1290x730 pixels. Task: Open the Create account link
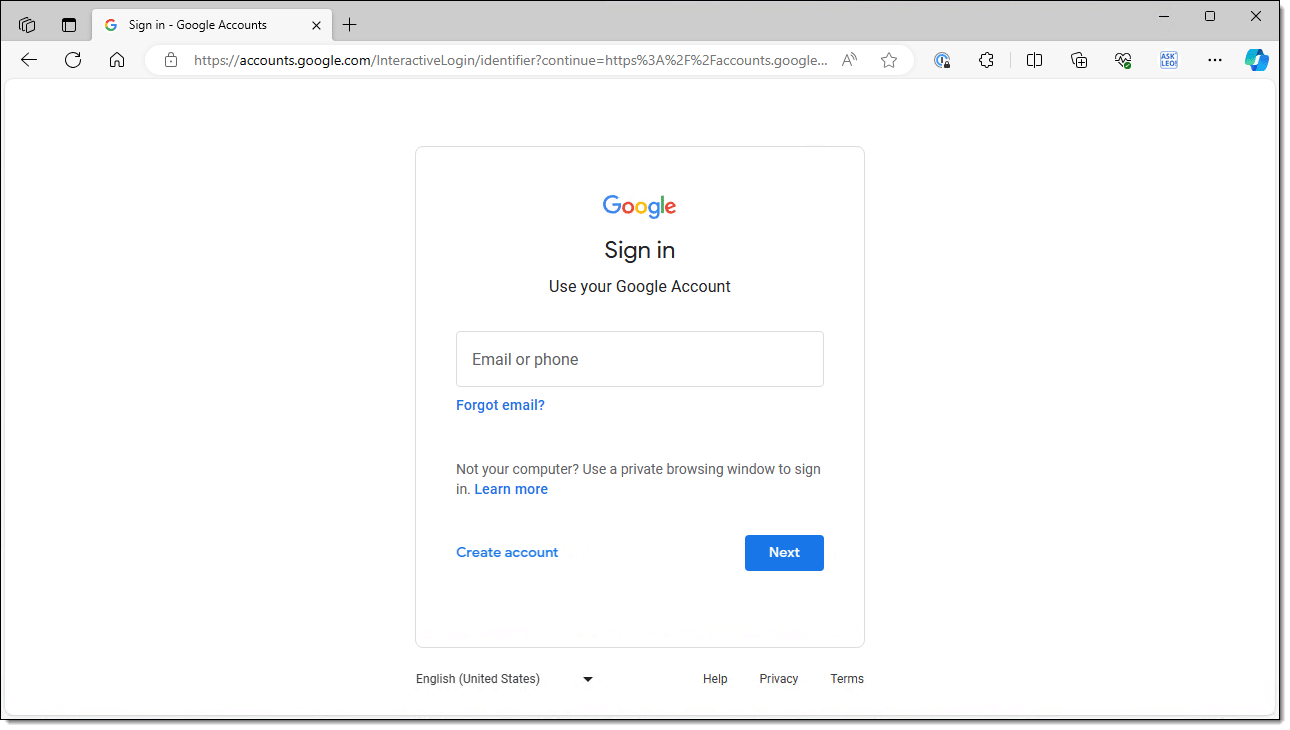click(x=507, y=552)
